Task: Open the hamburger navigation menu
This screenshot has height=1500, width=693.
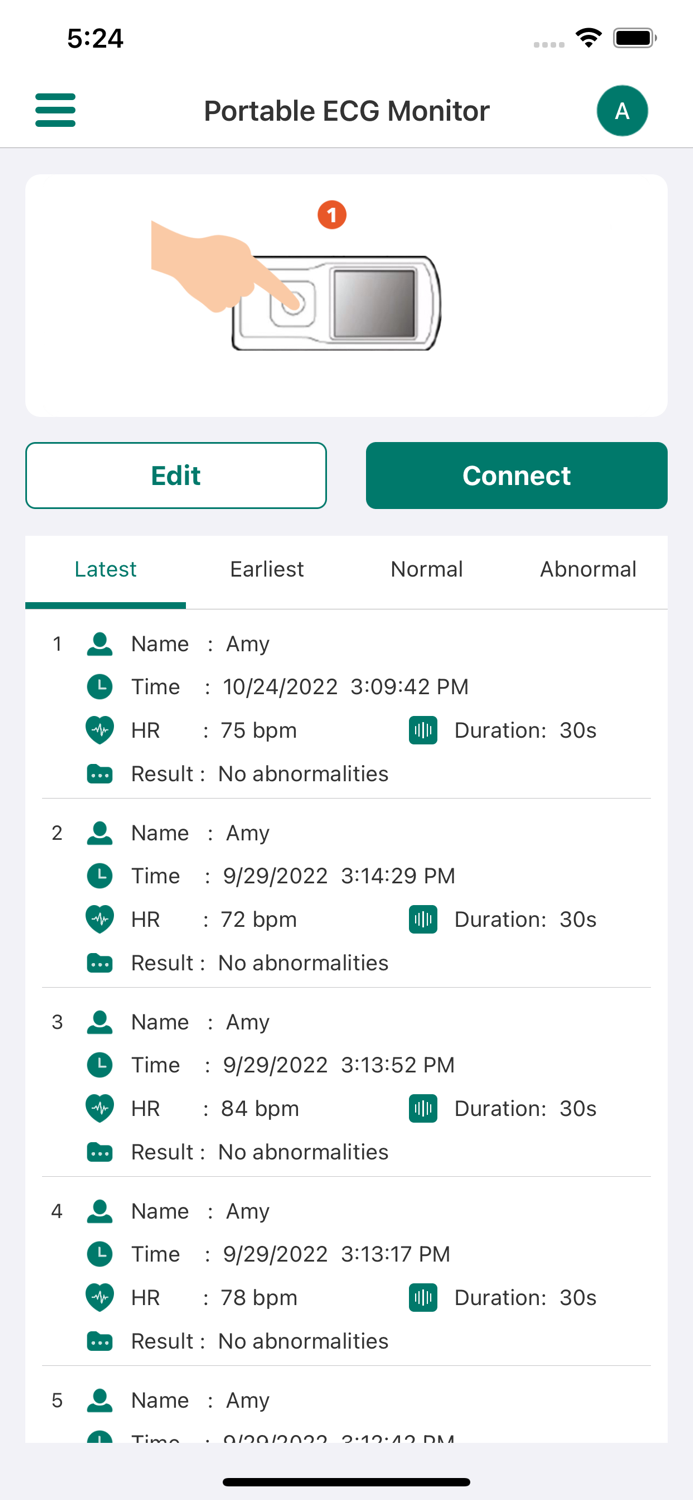Action: pos(55,110)
